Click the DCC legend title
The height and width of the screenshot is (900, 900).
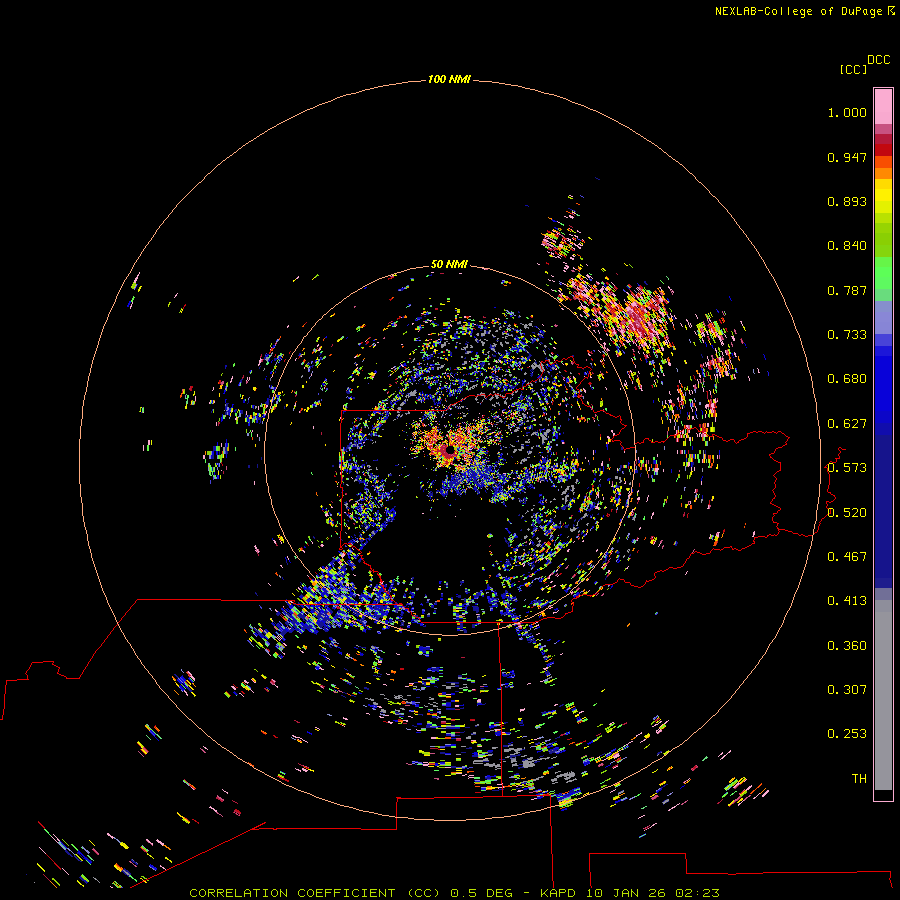(x=878, y=60)
